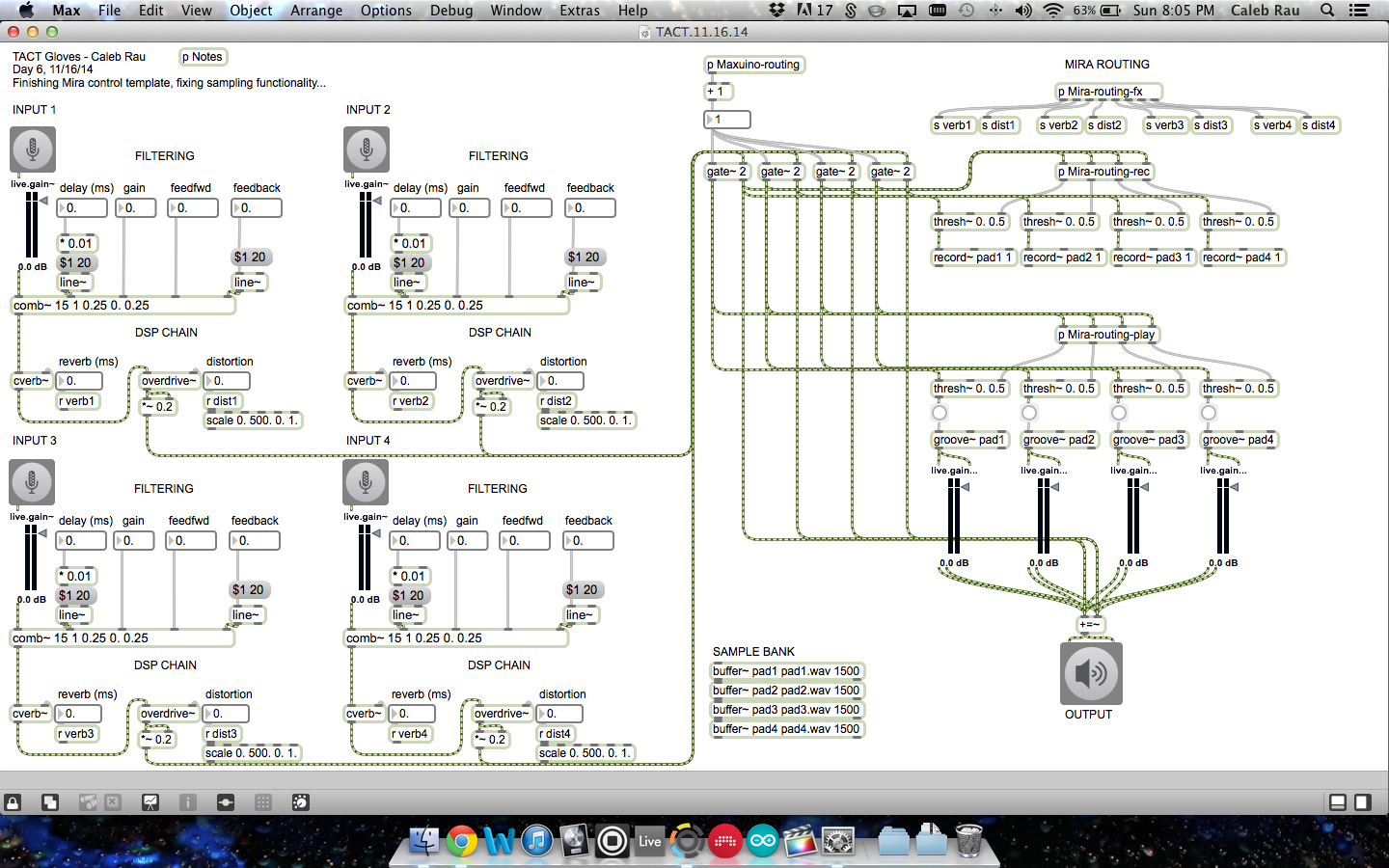This screenshot has width=1389, height=868.
Task: Open Ableton Live from the dock
Action: pos(650,842)
